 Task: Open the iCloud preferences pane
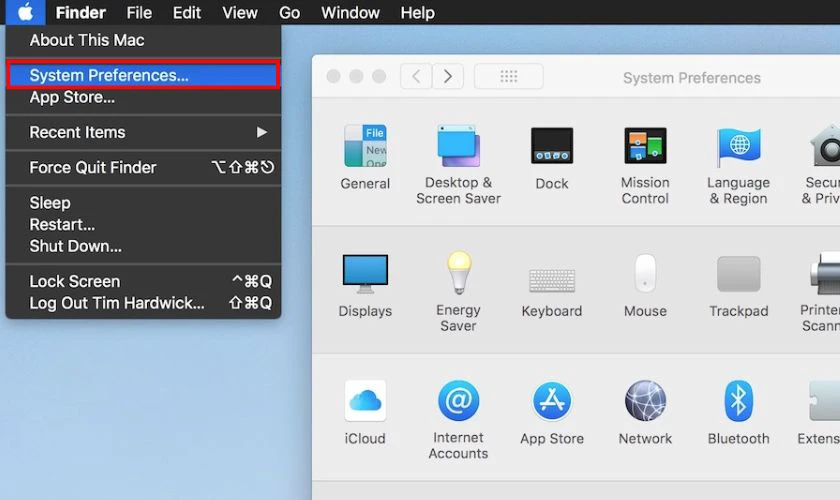[365, 413]
